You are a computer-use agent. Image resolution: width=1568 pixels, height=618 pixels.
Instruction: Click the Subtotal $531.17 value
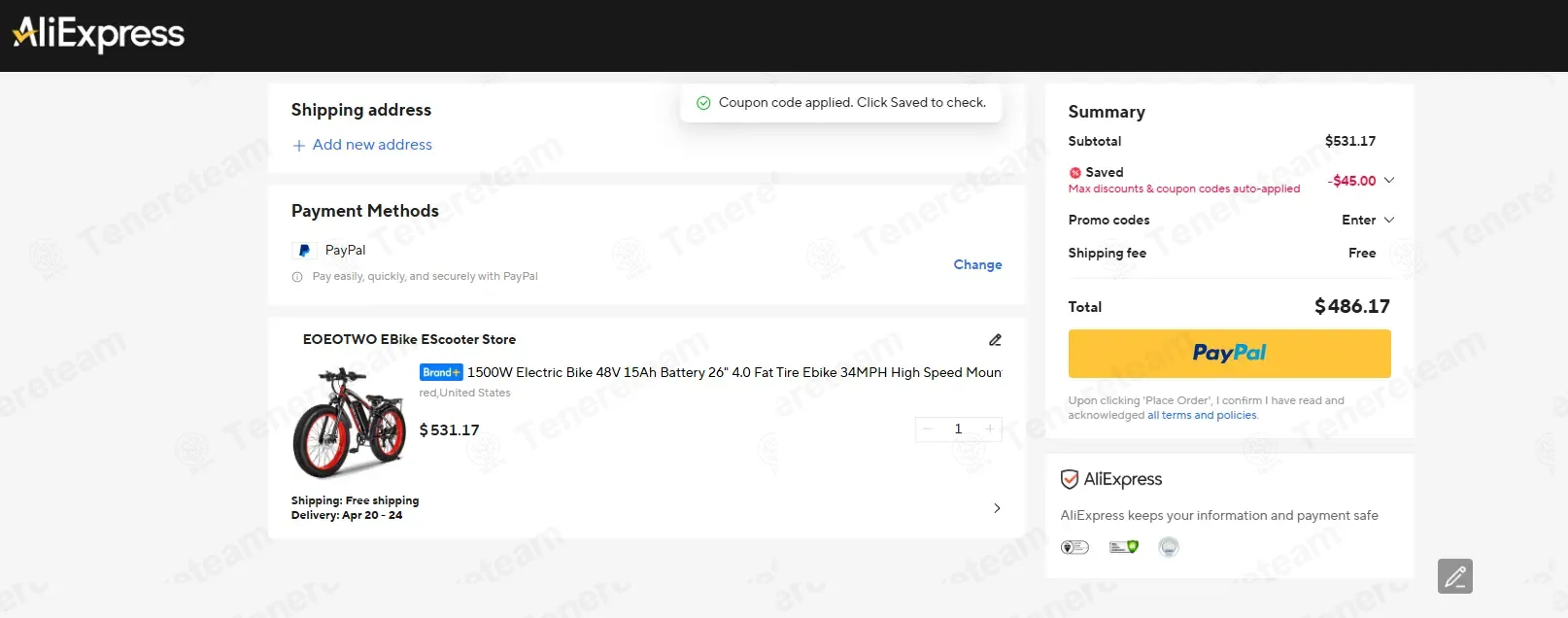pyautogui.click(x=1350, y=141)
